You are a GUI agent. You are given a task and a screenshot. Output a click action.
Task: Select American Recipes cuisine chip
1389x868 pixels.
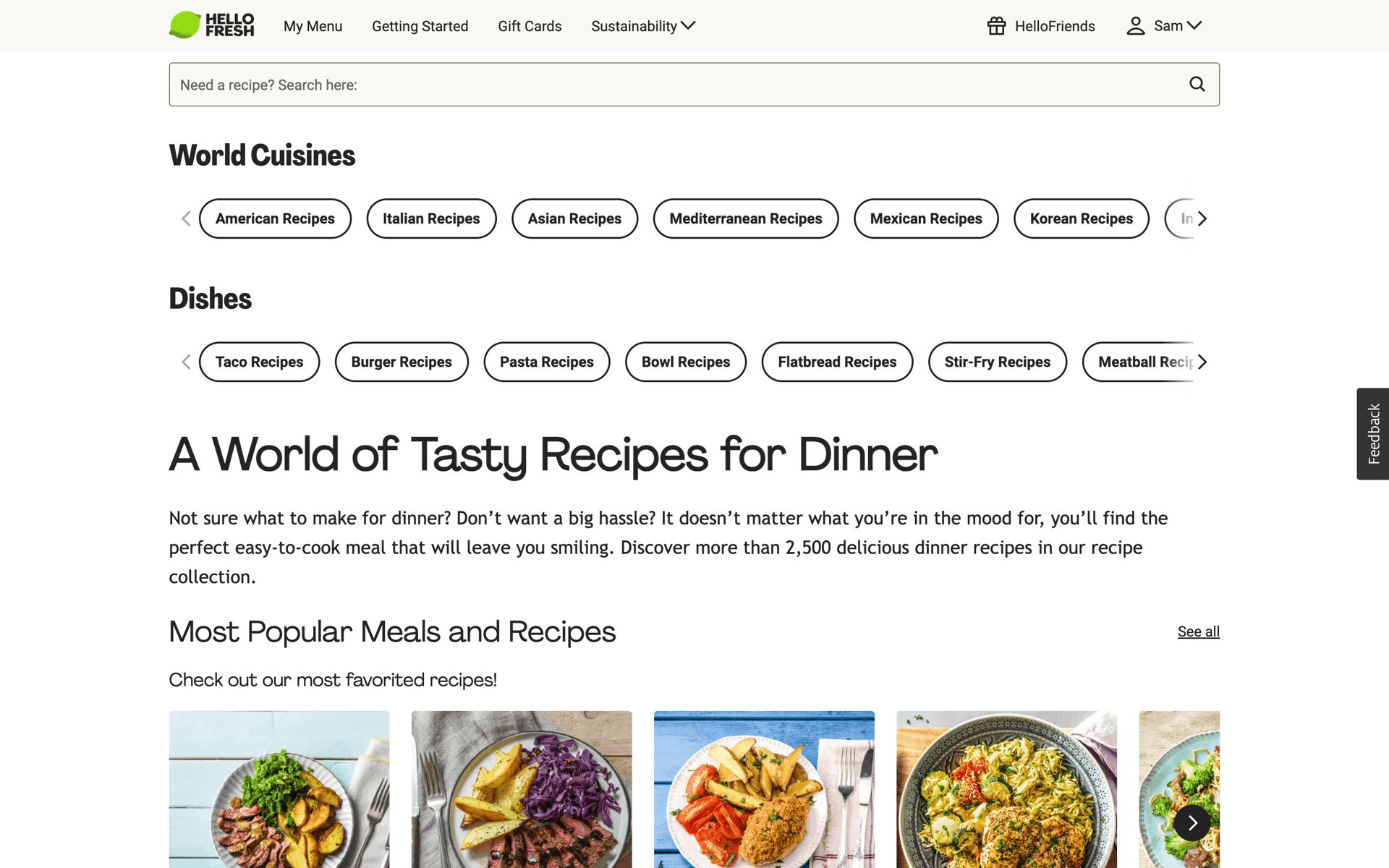point(275,218)
